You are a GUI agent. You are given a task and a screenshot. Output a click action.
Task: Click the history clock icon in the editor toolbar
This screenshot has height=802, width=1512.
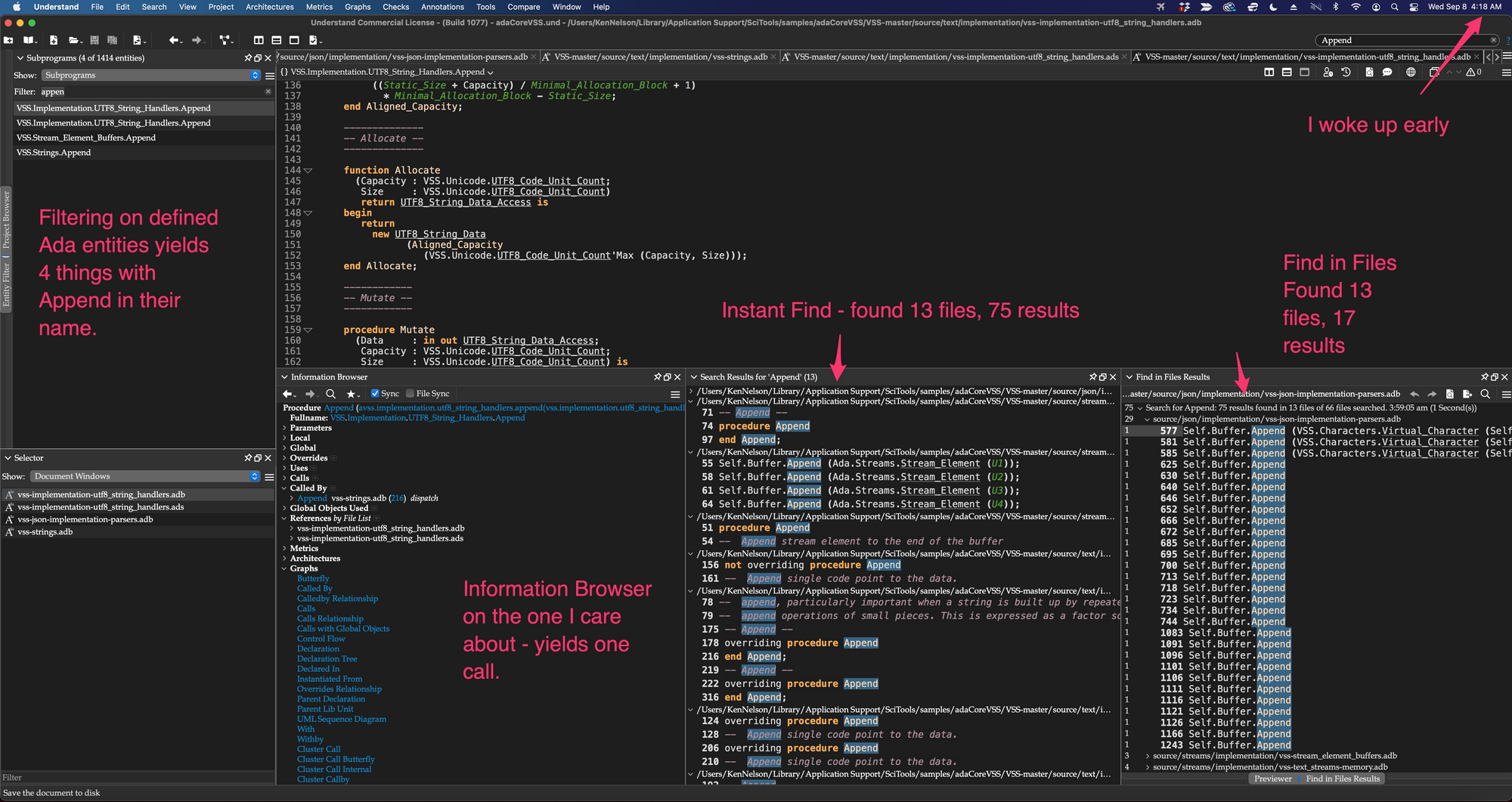click(1346, 73)
